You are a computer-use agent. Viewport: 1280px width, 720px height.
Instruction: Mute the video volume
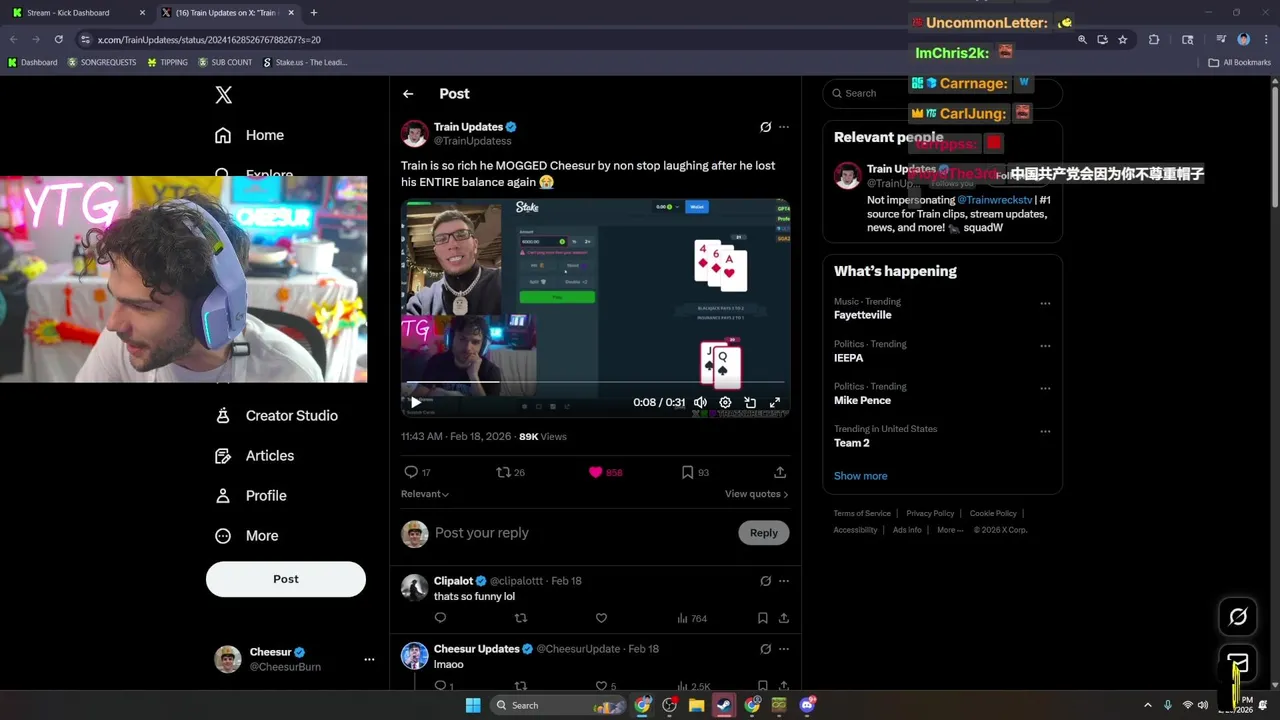700,402
